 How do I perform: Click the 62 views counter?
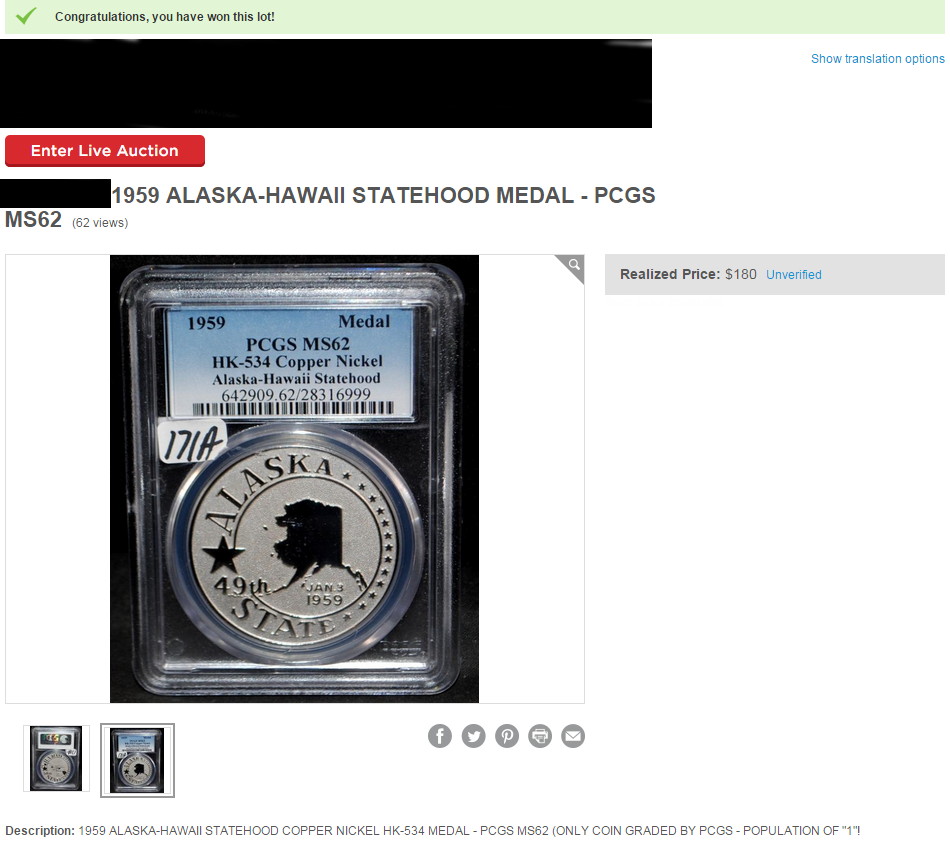[x=100, y=223]
